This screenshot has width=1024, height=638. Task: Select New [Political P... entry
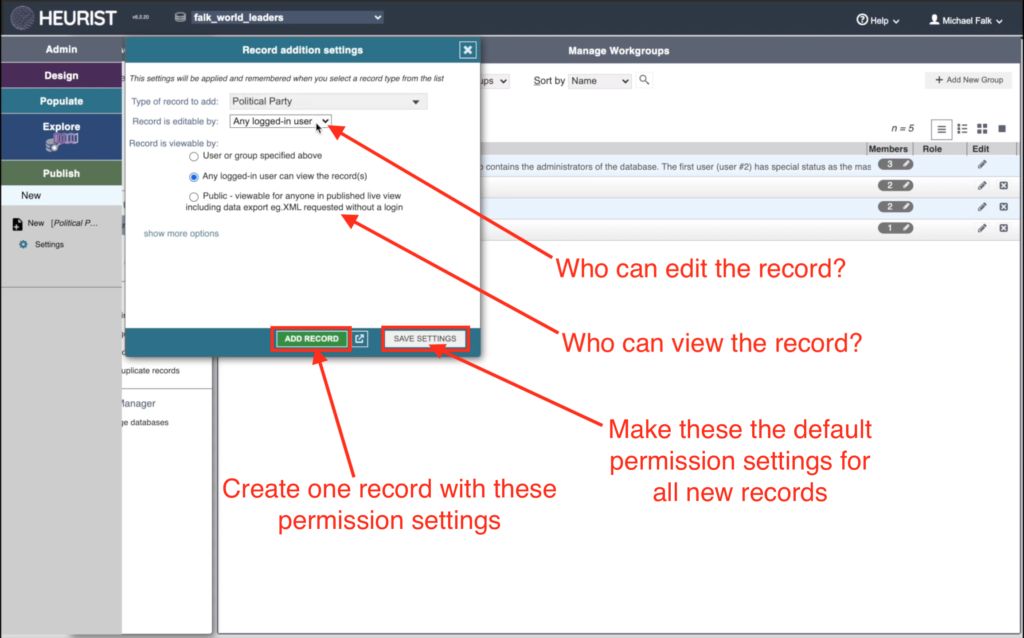pyautogui.click(x=63, y=223)
